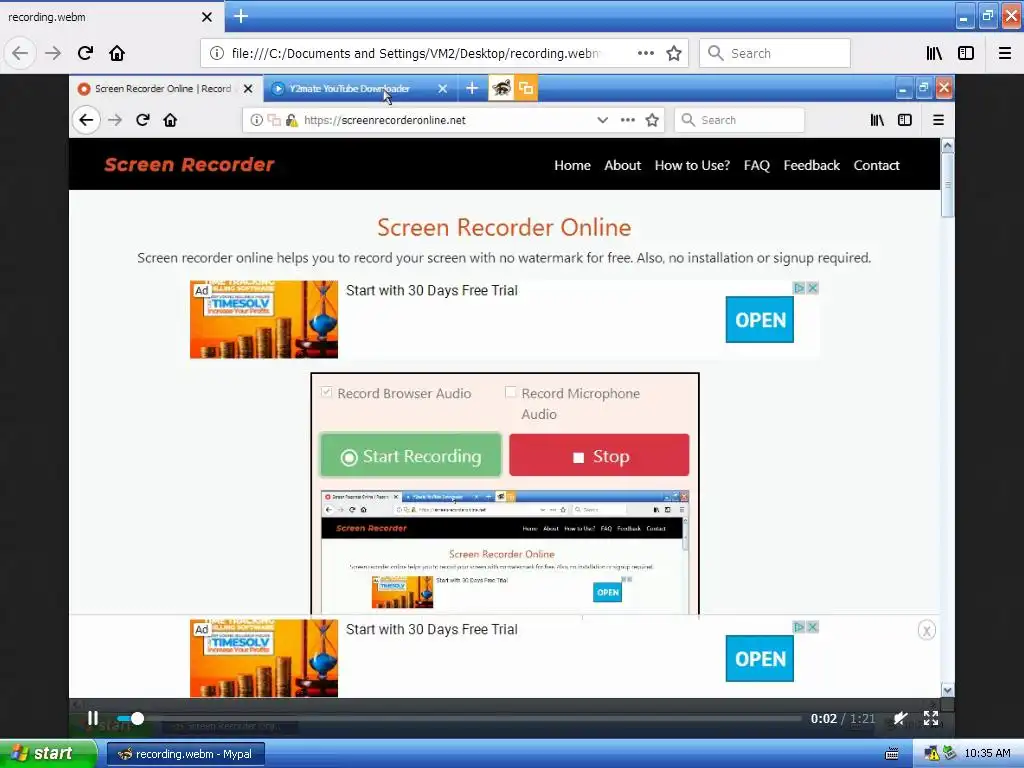The width and height of the screenshot is (1024, 768).
Task: Click the bottom banner ad's OPEN button
Action: coord(760,658)
